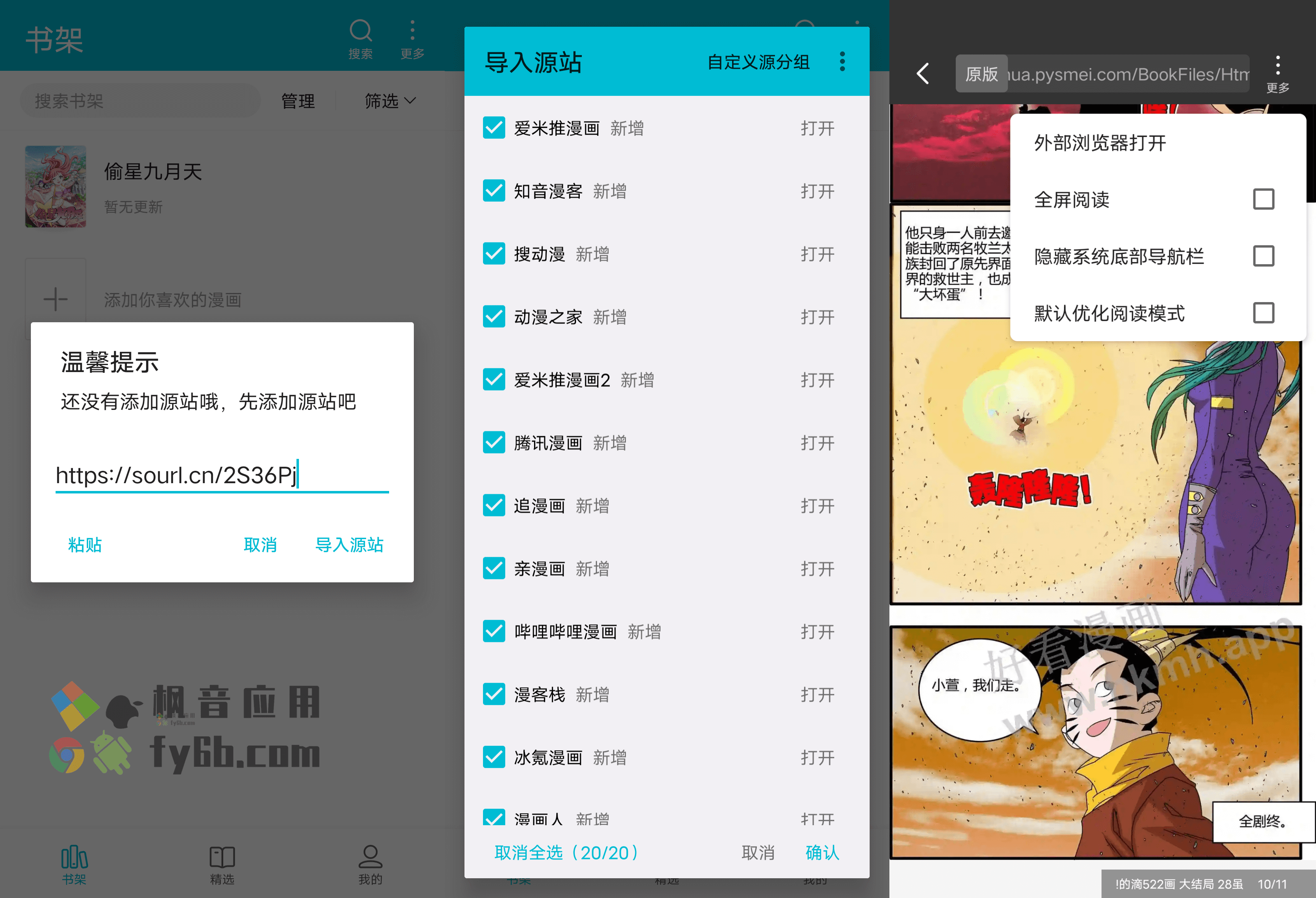The image size is (1316, 898).
Task: Click 导入源站 button in dialog
Action: (350, 545)
